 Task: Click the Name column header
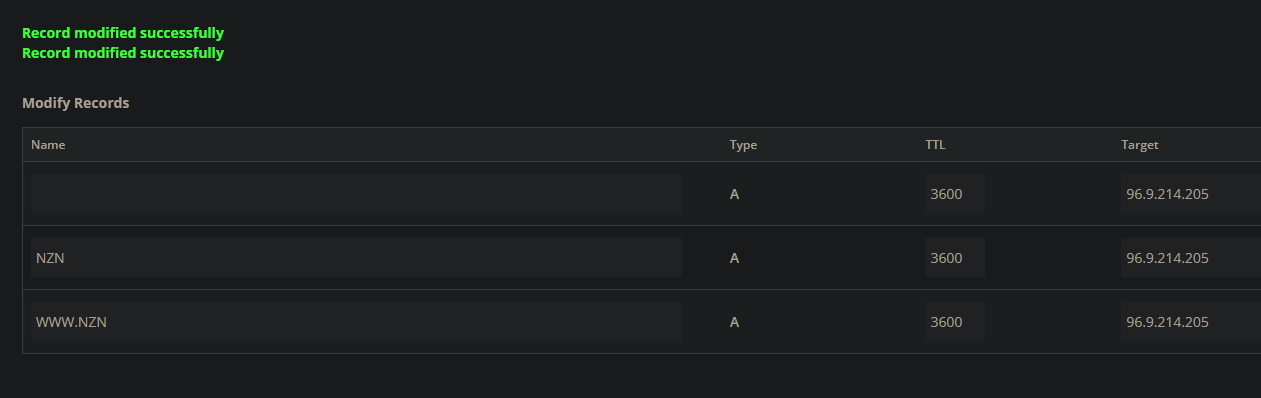point(48,145)
